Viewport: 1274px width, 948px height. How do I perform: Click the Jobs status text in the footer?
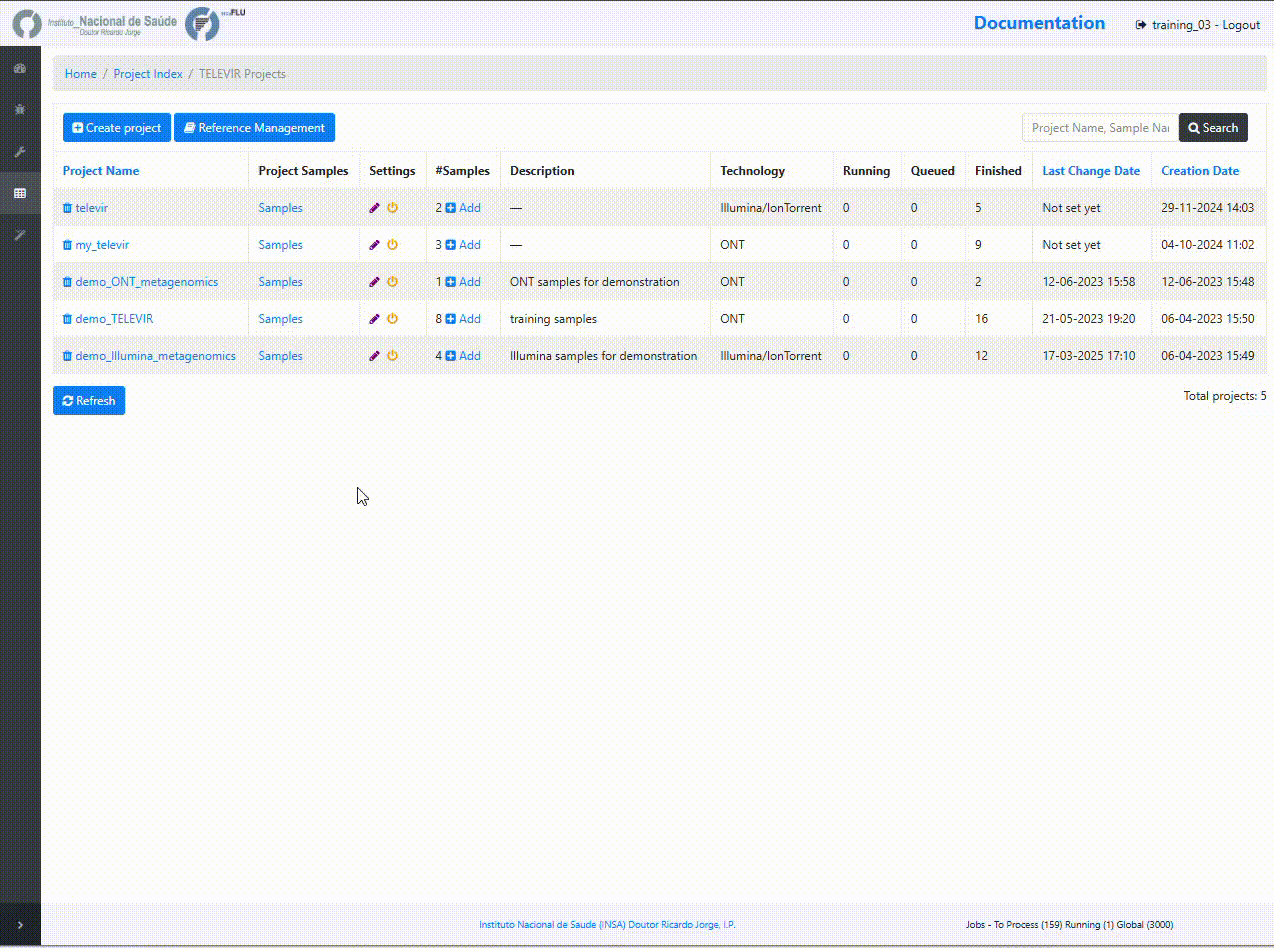[1070, 925]
